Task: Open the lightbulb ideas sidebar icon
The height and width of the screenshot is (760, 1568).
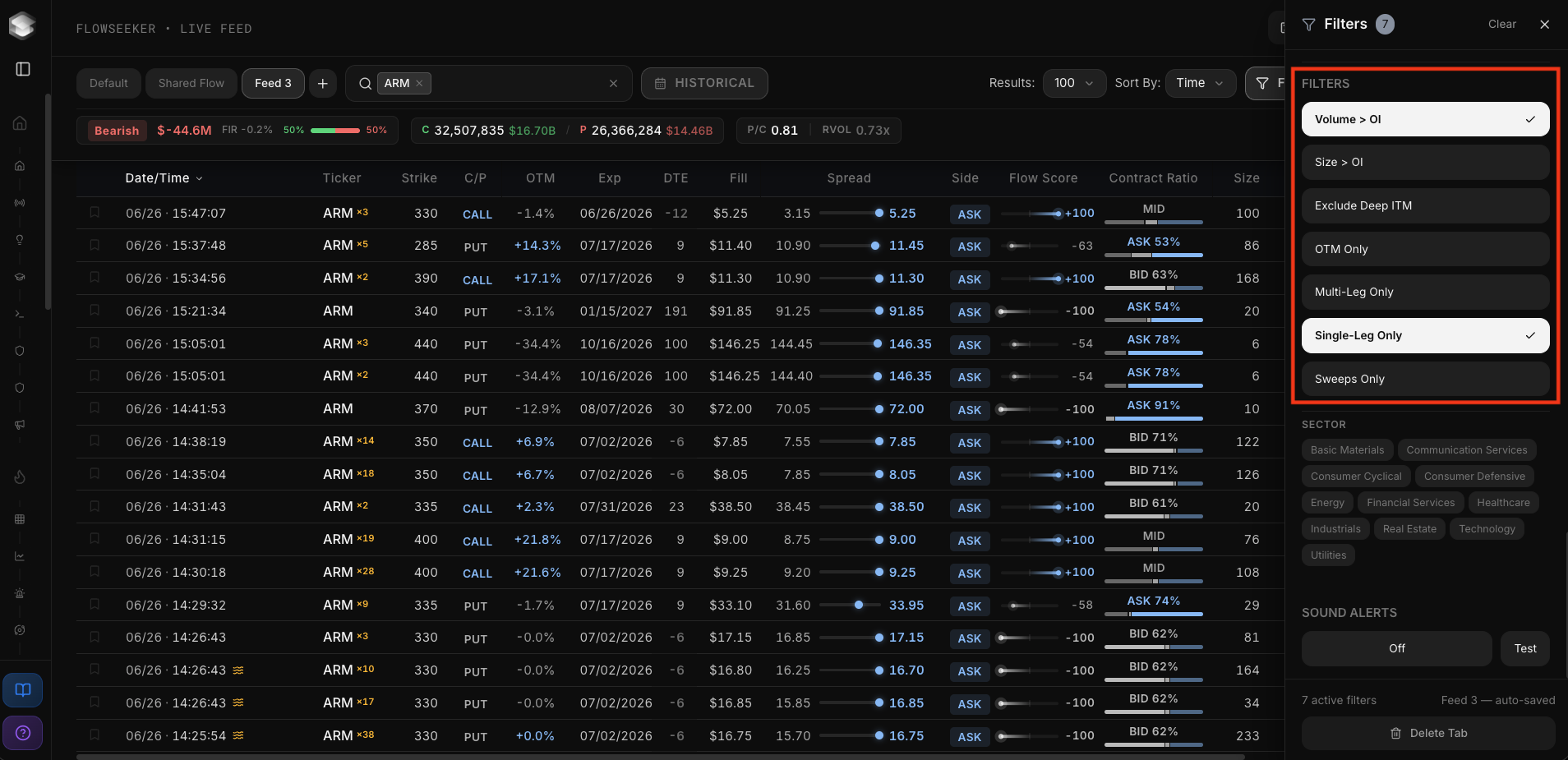Action: pyautogui.click(x=20, y=240)
